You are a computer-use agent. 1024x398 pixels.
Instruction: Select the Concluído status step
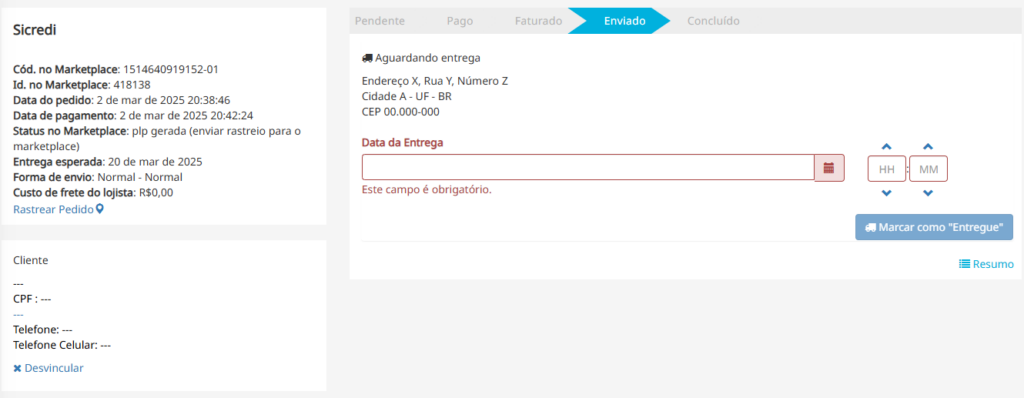(713, 21)
